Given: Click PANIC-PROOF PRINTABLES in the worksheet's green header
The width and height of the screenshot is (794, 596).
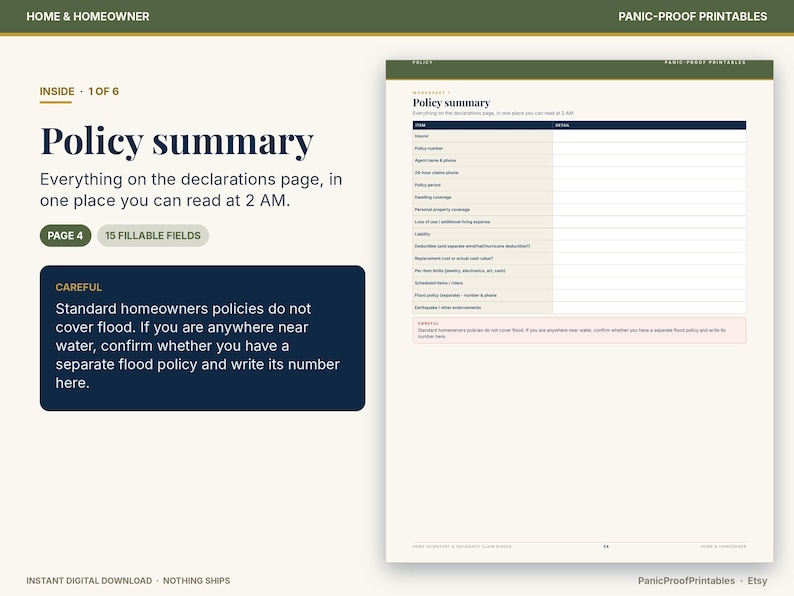Looking at the screenshot, I should pyautogui.click(x=705, y=62).
